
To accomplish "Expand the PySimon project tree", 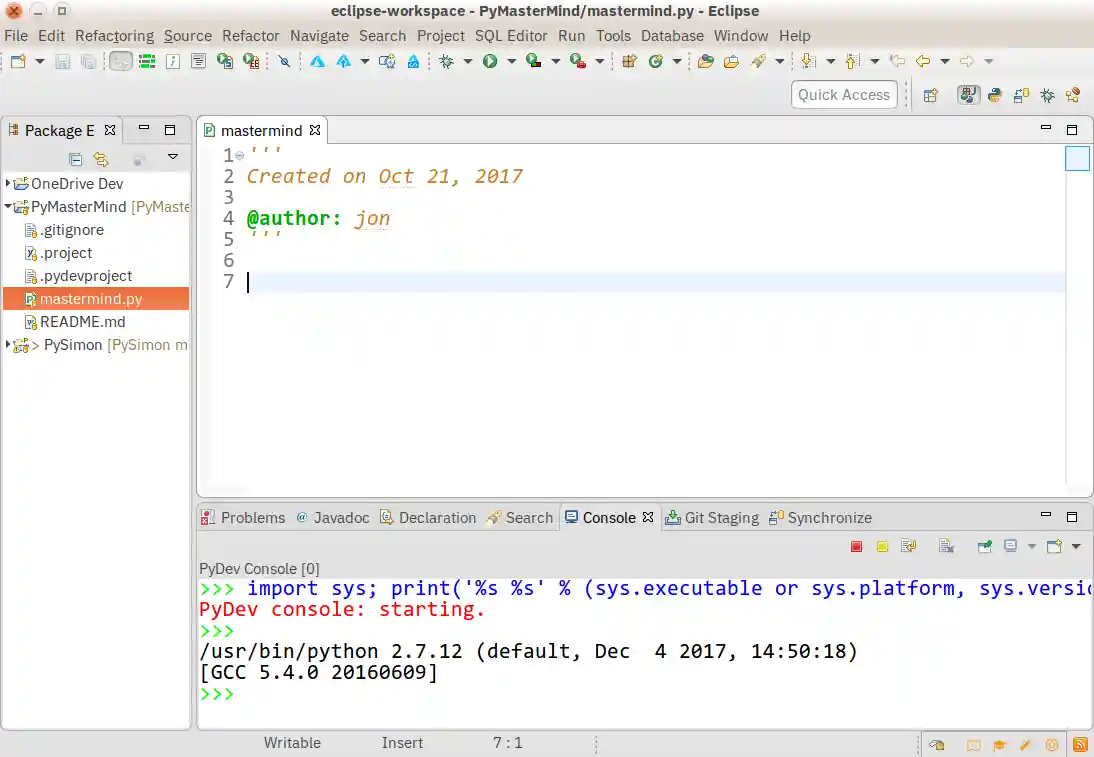I will coord(9,345).
